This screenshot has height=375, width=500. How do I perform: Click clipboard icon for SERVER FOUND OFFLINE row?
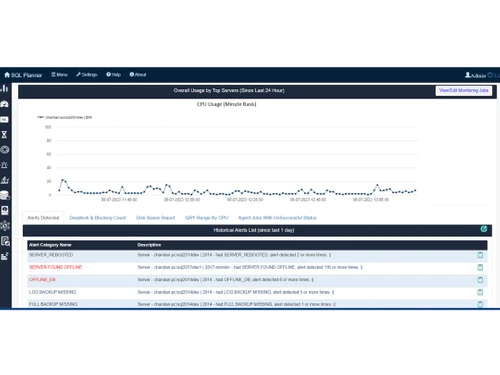click(480, 267)
